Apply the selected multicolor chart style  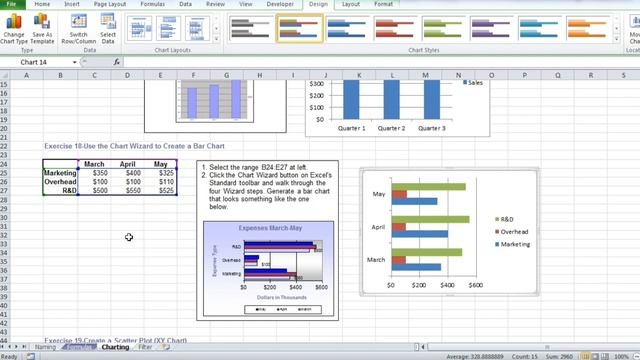(300, 28)
